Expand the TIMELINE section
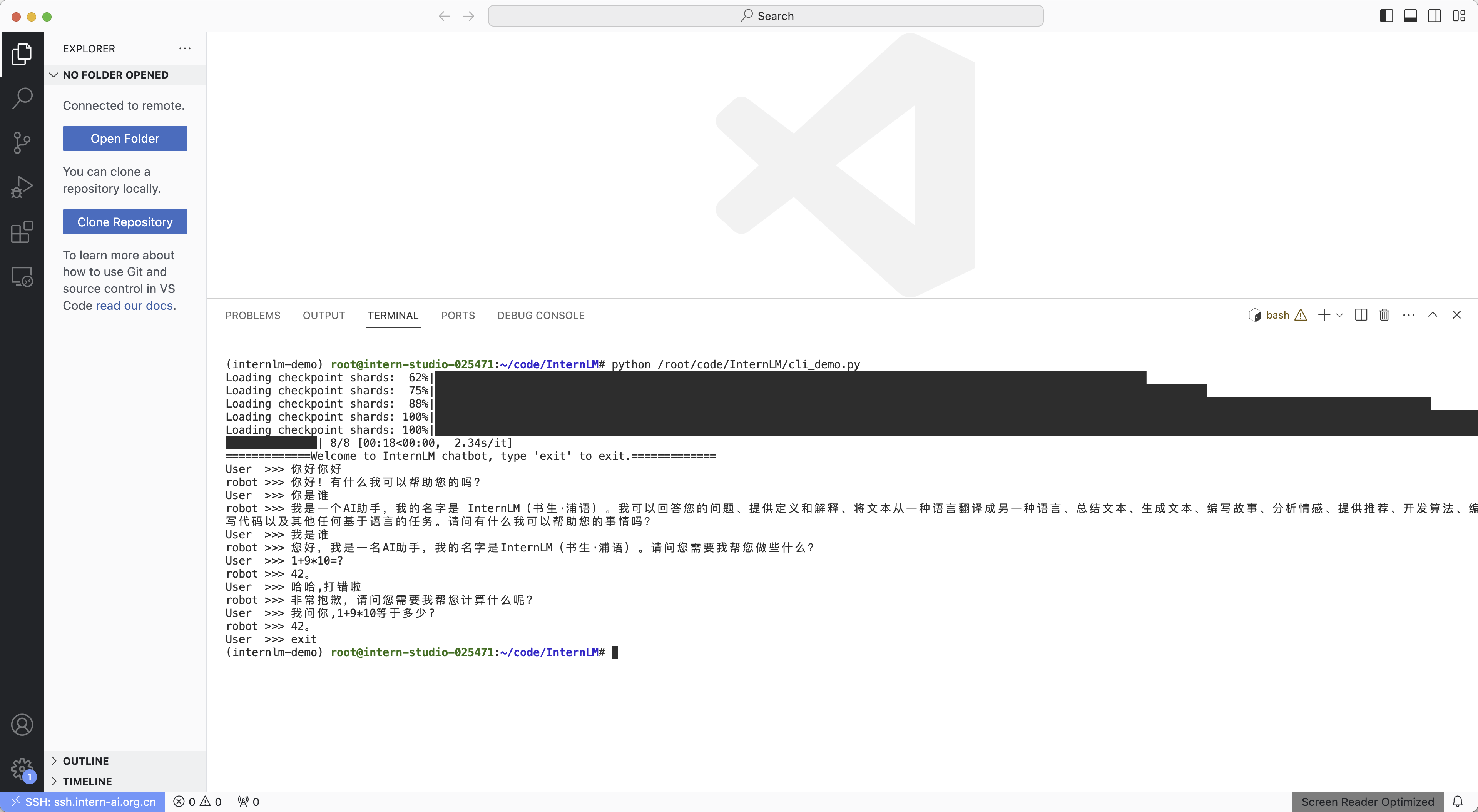Viewport: 1478px width, 812px height. coord(87,781)
